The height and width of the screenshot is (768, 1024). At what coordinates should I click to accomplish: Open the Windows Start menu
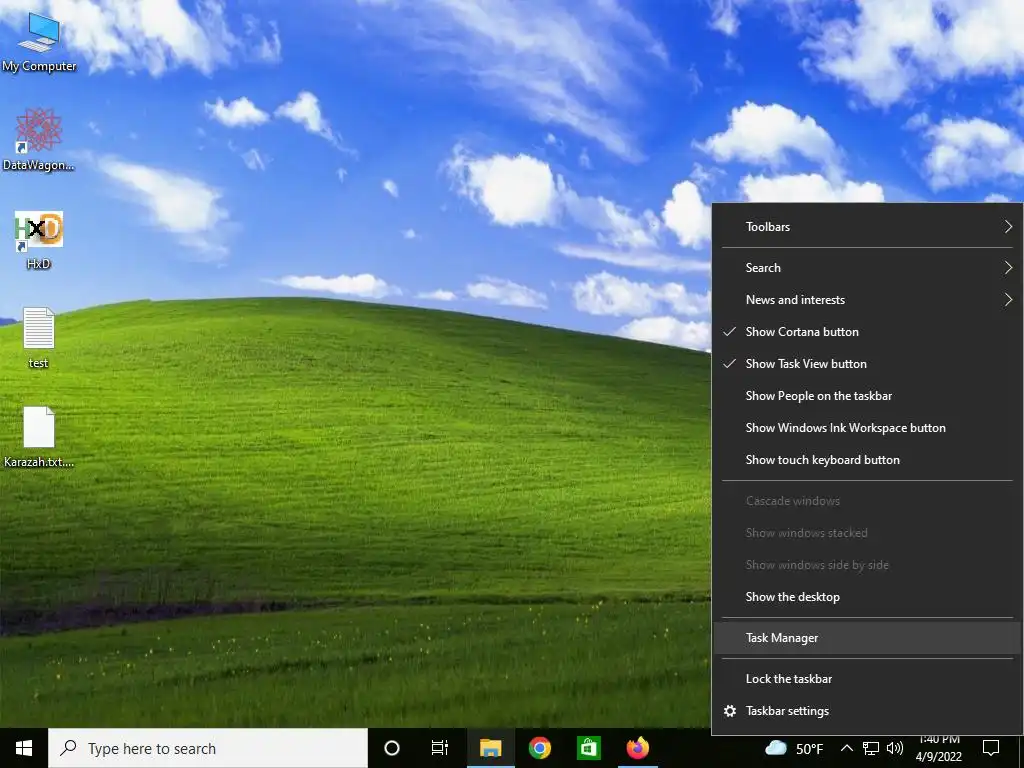24,748
